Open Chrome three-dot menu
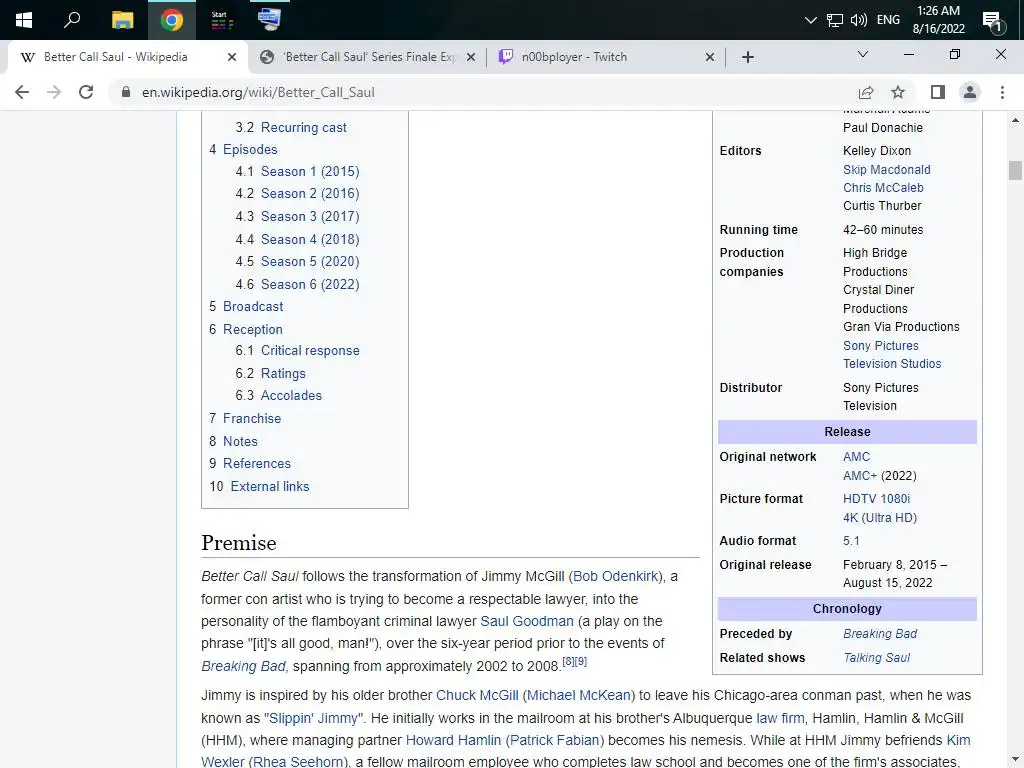1024x768 pixels. click(x=1002, y=92)
